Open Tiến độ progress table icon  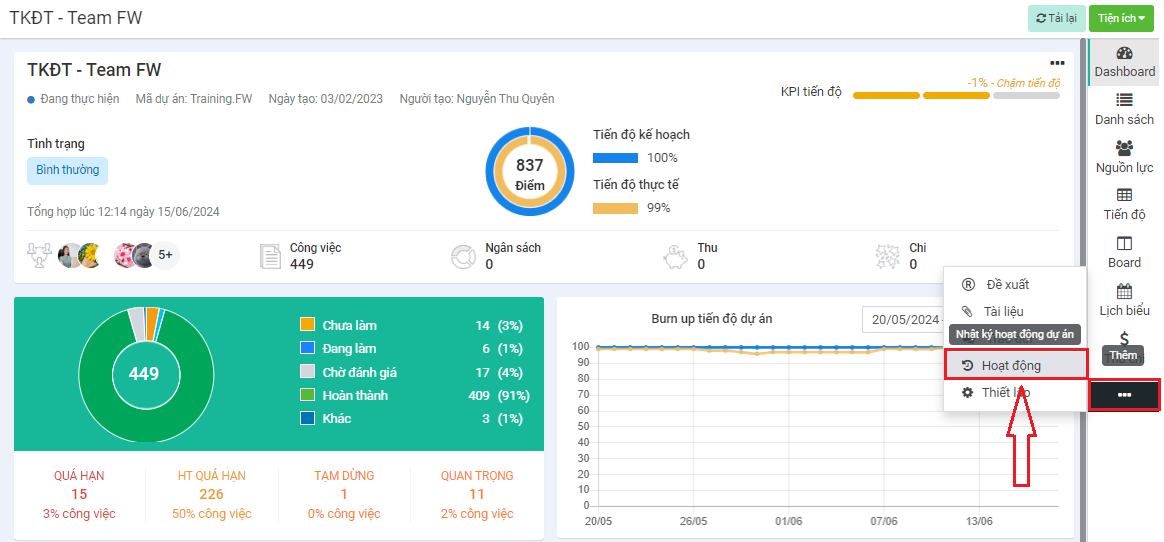1124,204
